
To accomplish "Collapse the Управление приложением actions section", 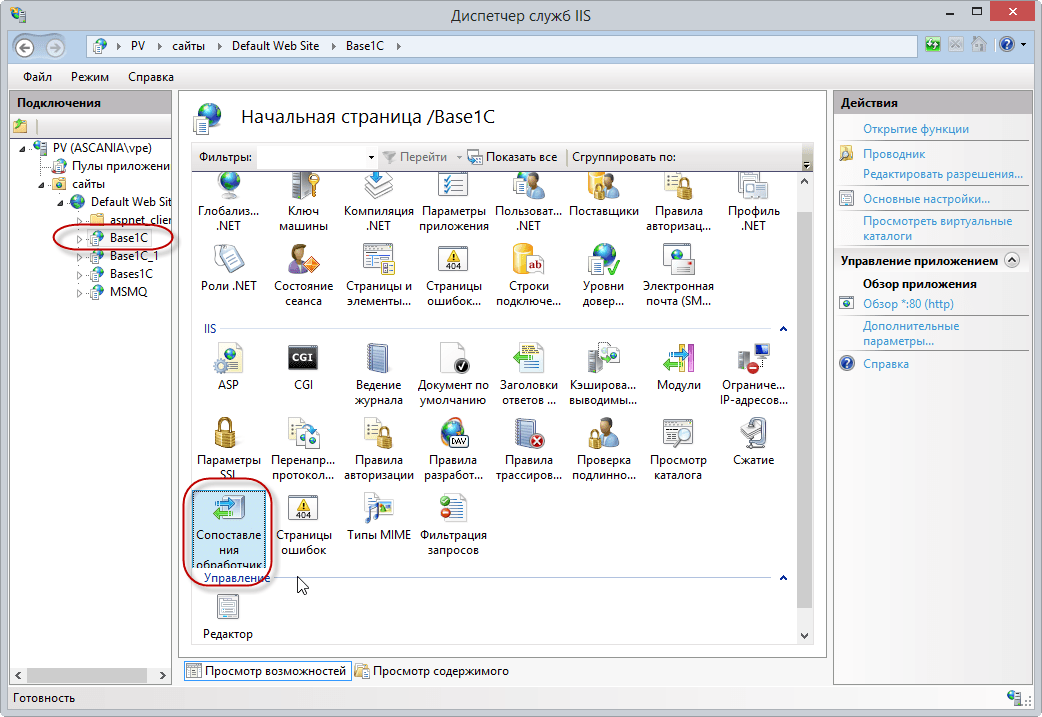I will (1012, 260).
